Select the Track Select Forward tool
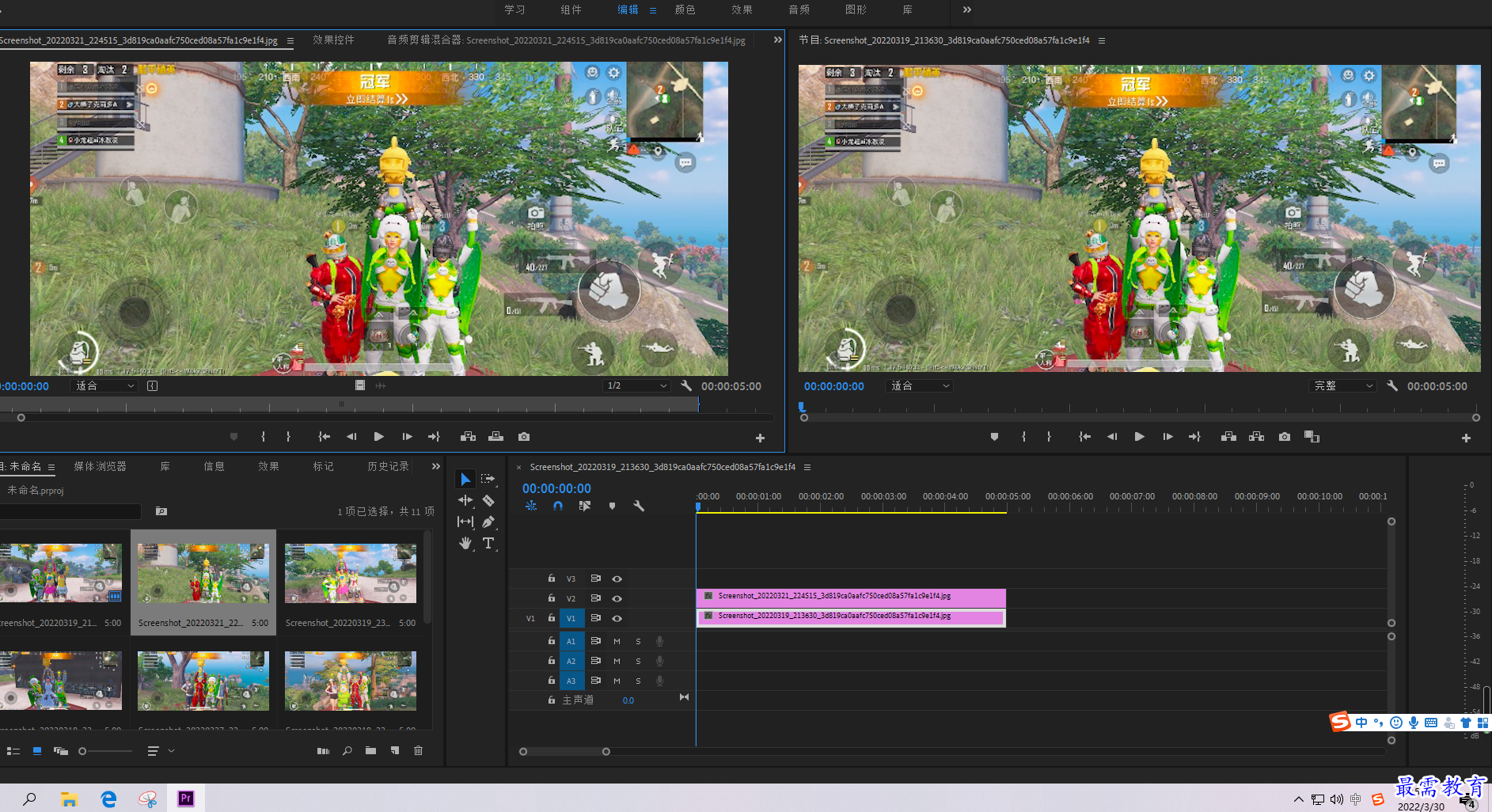The image size is (1492, 812). (488, 479)
